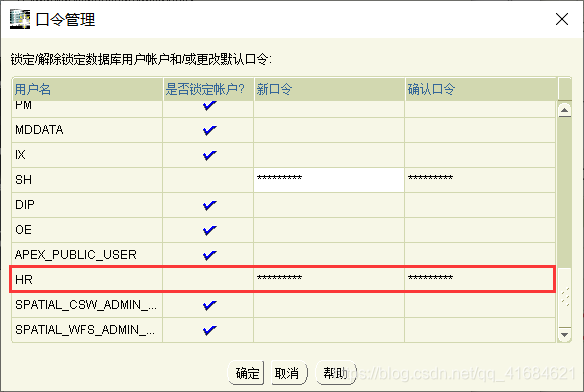Focus the confirm password field for SH
Image resolution: width=584 pixels, height=392 pixels.
[x=480, y=180]
